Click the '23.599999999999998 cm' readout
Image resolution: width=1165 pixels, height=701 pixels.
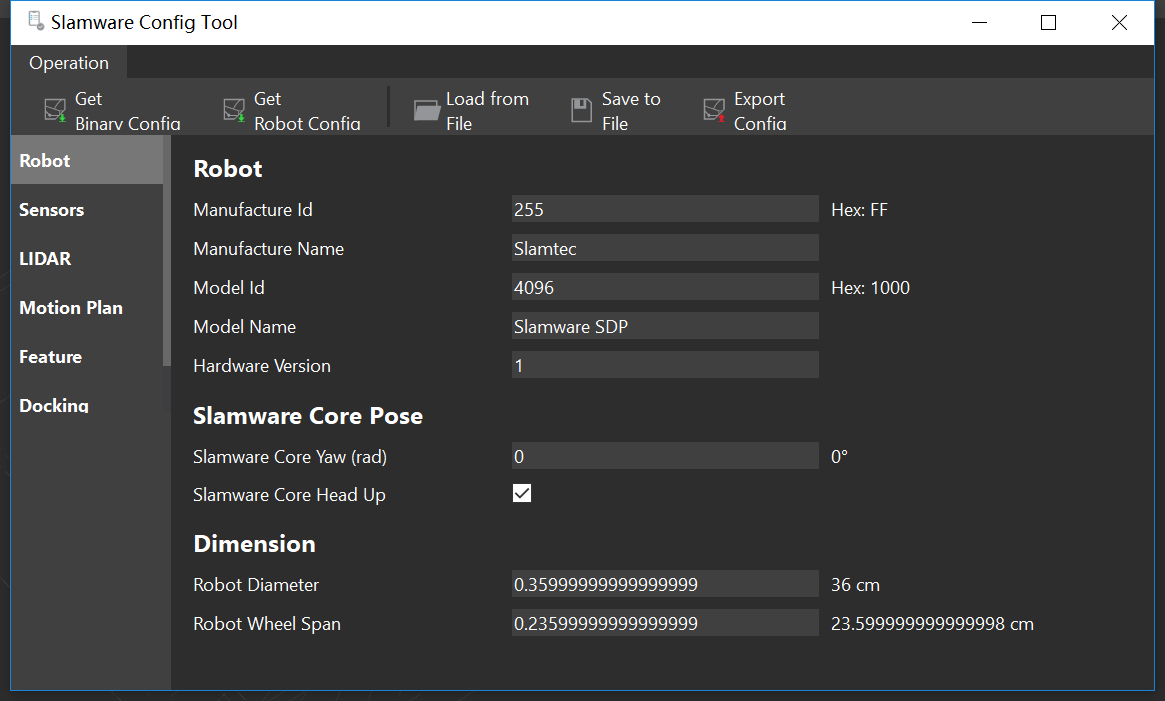(x=932, y=624)
